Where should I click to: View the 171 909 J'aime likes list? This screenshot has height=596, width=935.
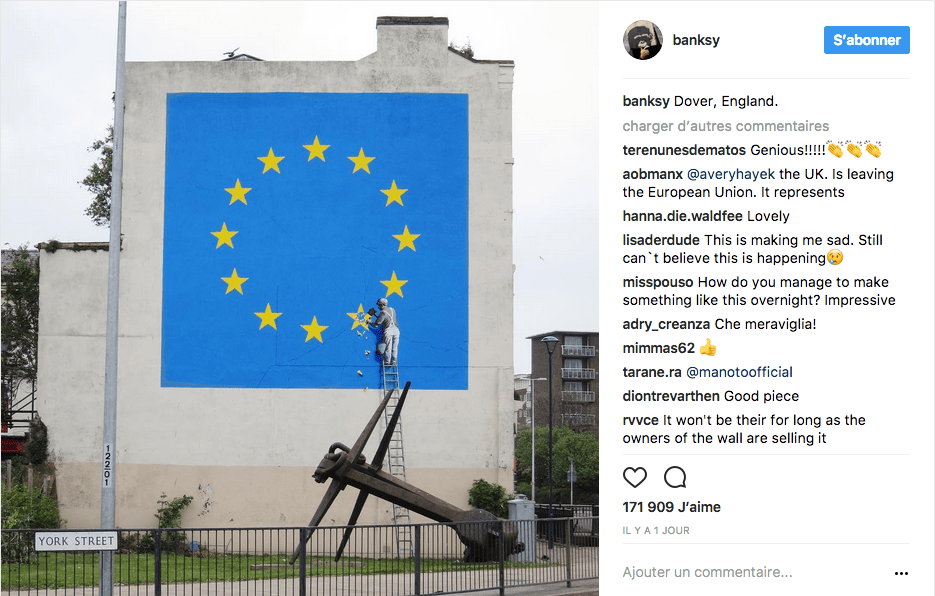(671, 507)
